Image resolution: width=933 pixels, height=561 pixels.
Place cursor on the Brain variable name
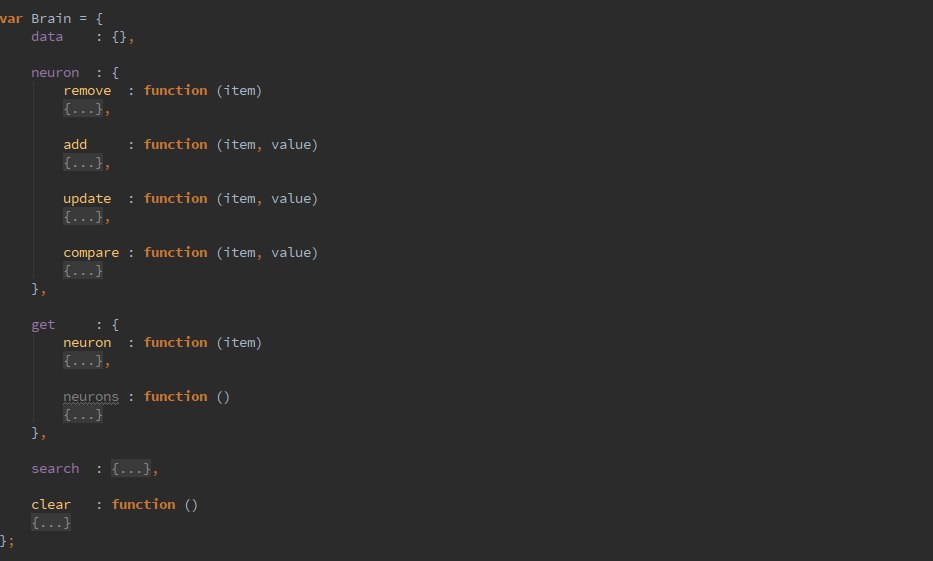coord(51,18)
